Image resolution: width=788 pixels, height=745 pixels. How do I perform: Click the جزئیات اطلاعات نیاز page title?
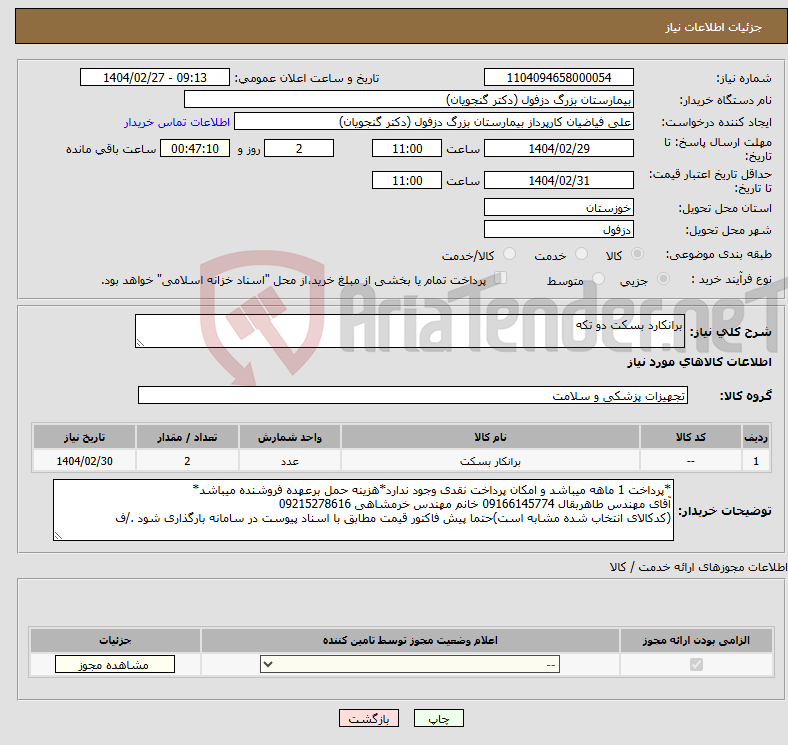(x=713, y=27)
